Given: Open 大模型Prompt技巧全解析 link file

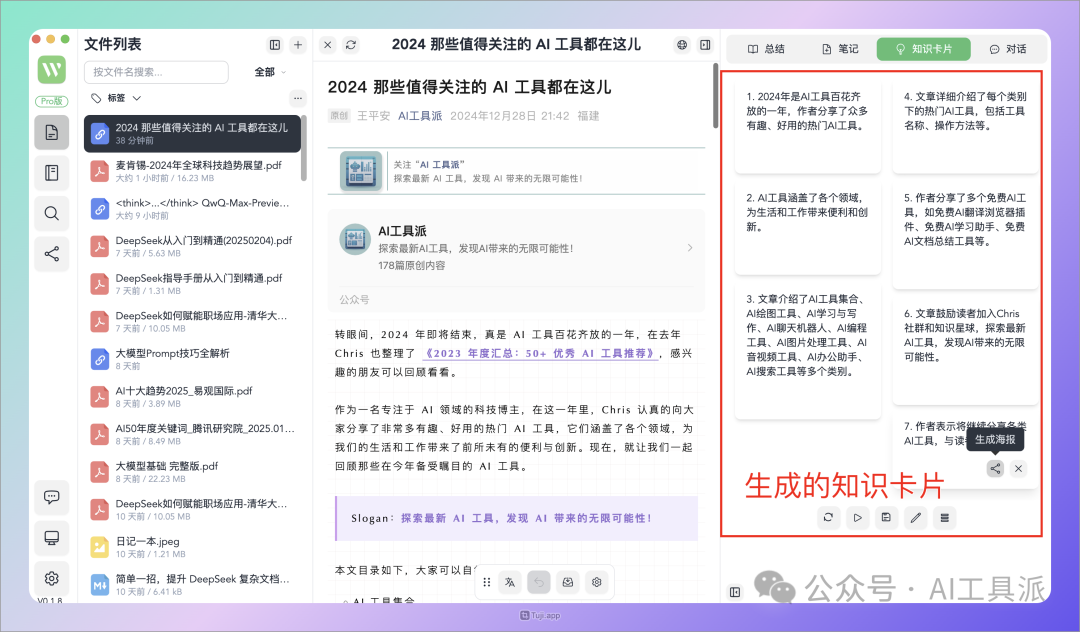Looking at the screenshot, I should click(192, 359).
